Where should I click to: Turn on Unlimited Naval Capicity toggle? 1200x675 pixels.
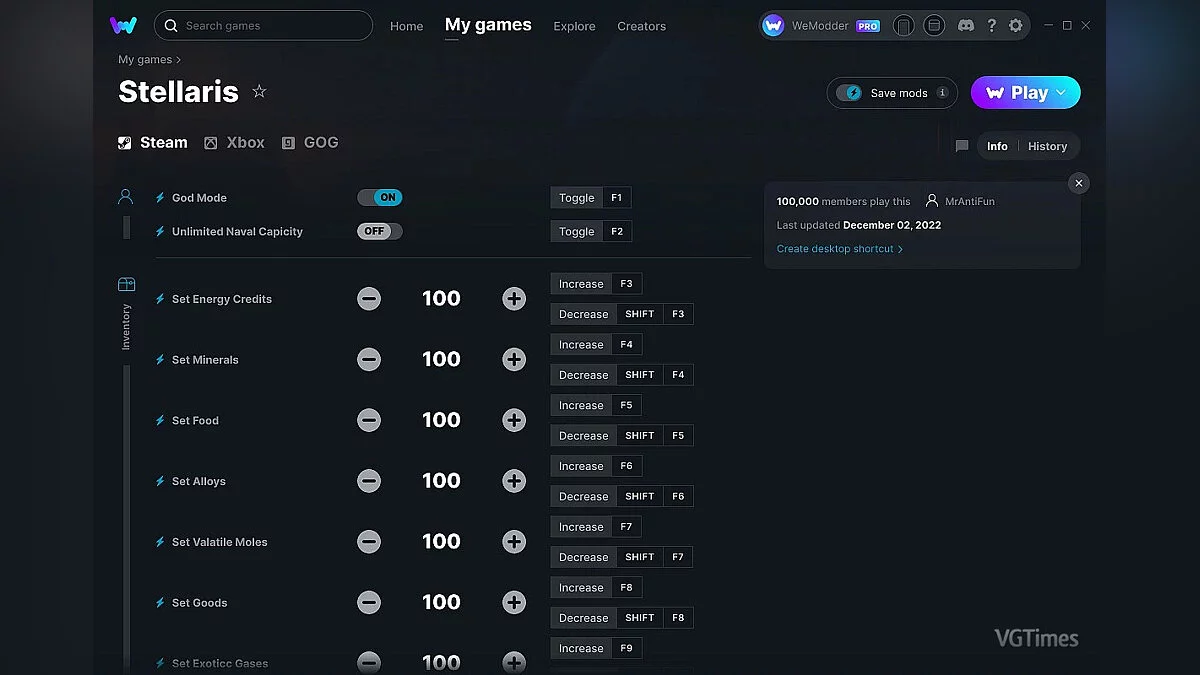pyautogui.click(x=380, y=231)
